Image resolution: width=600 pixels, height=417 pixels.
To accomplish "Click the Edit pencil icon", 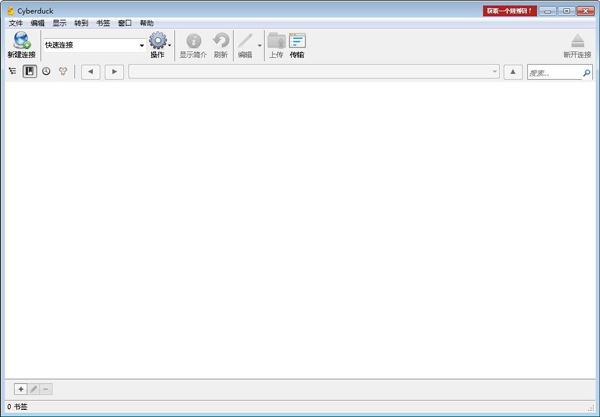I will (x=245, y=41).
